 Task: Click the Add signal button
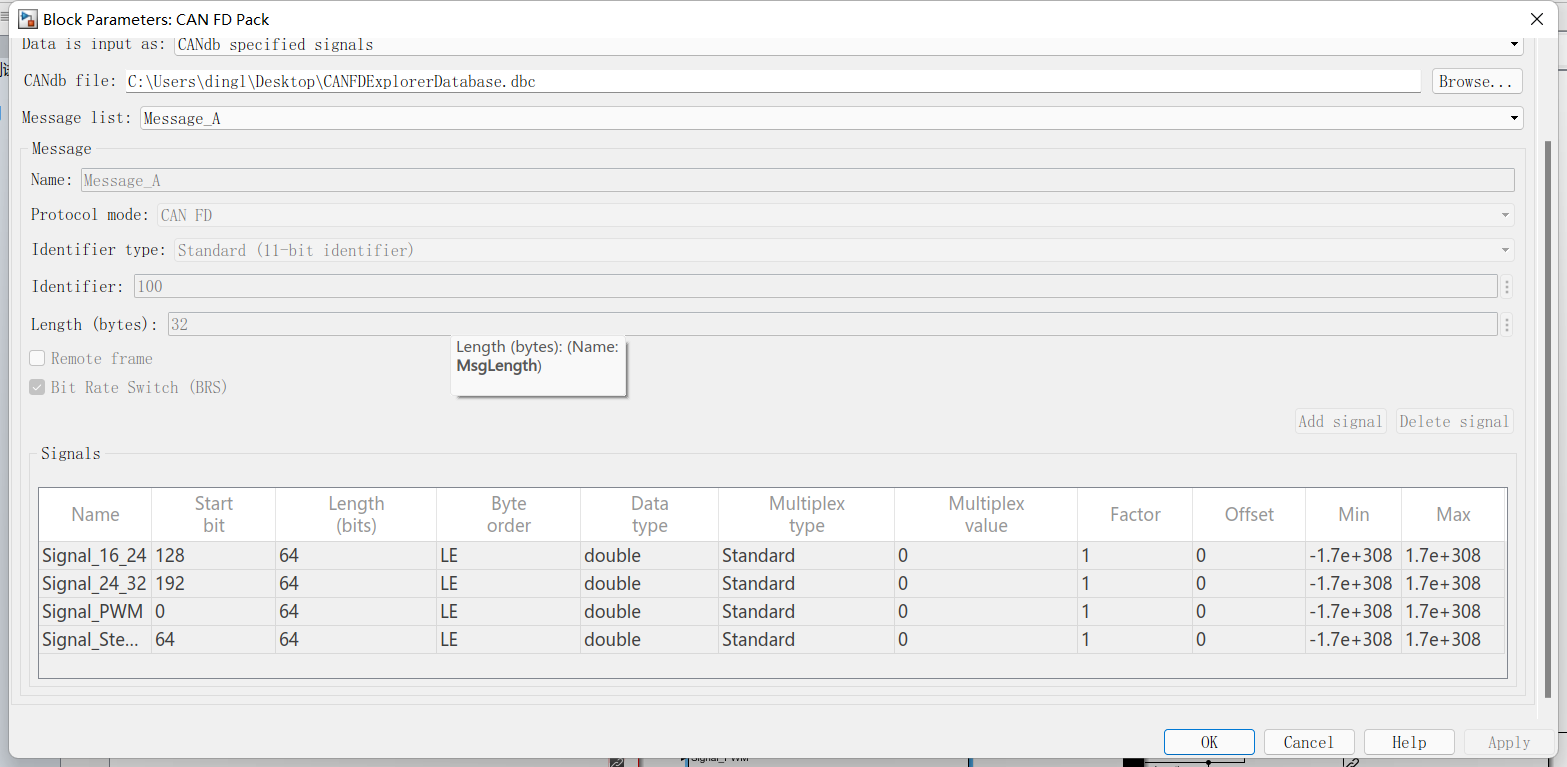click(1340, 420)
